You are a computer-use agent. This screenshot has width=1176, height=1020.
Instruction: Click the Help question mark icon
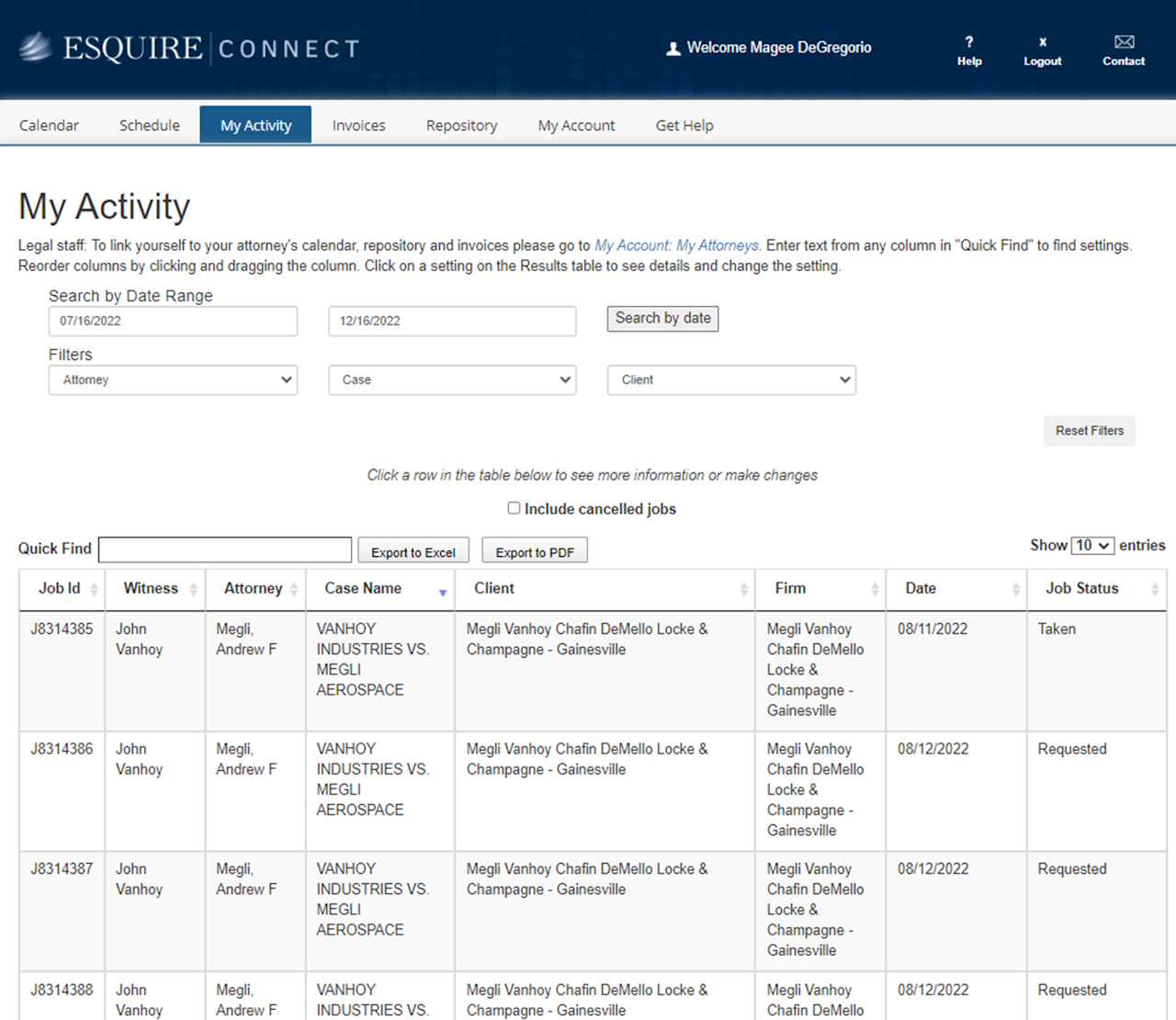(969, 41)
